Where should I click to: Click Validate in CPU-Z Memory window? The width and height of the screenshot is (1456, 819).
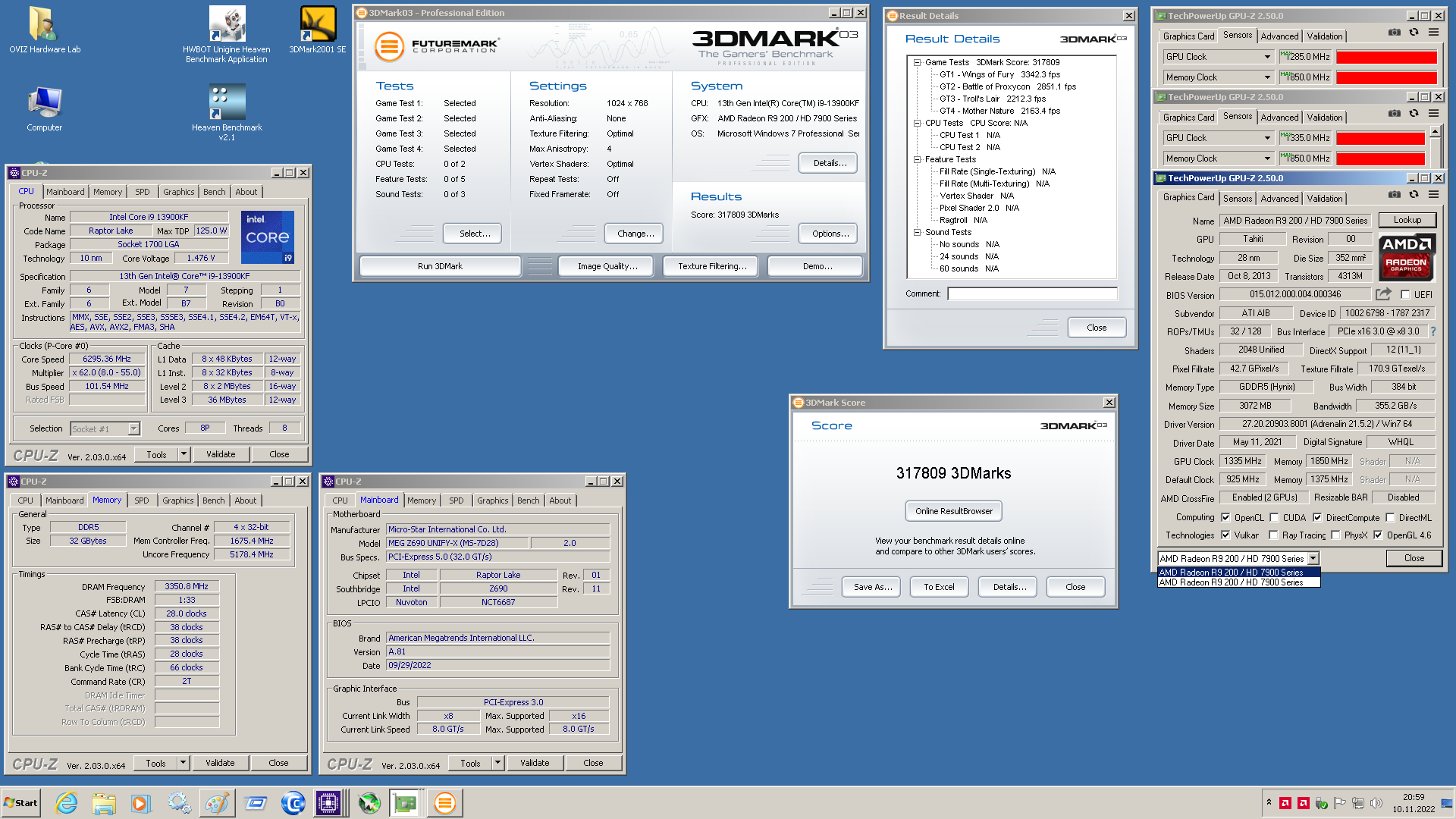coord(220,763)
